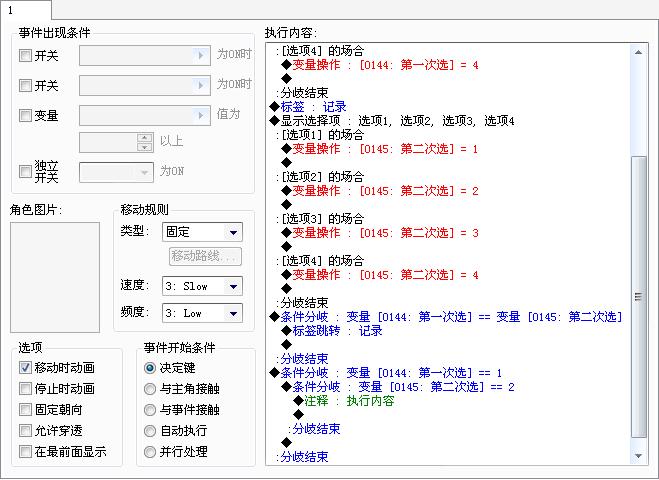Open the variable selector field

145,116
